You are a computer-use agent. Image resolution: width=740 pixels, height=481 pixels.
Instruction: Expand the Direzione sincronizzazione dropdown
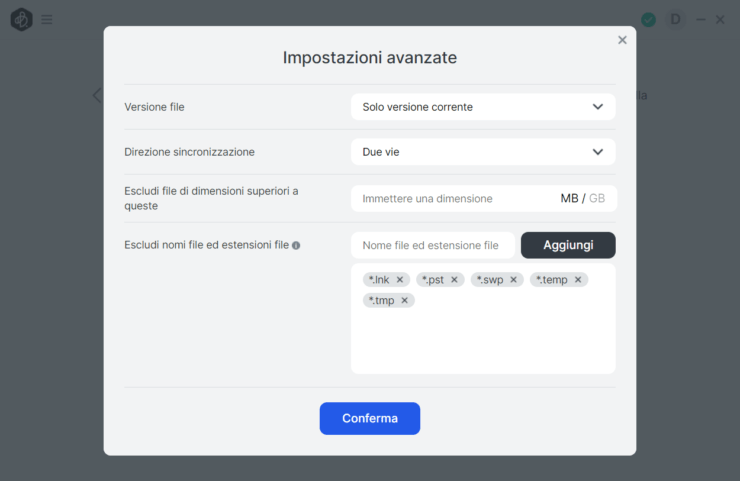[482, 152]
